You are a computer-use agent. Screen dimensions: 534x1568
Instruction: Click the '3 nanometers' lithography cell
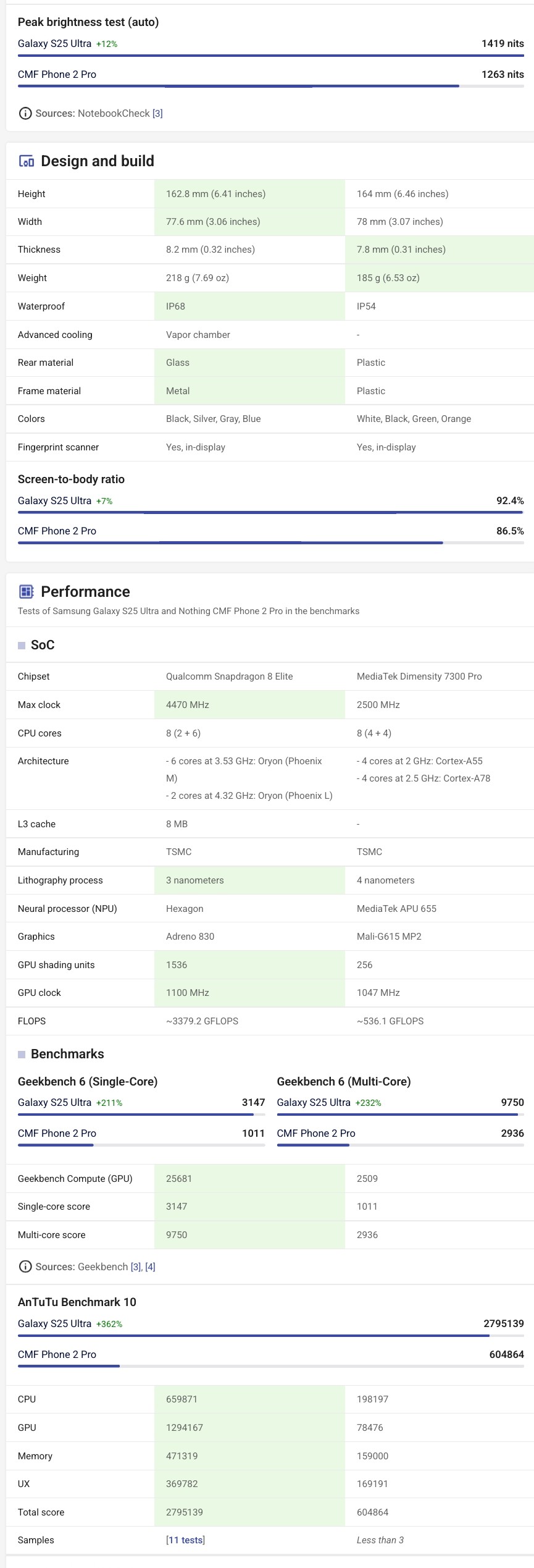(249, 880)
